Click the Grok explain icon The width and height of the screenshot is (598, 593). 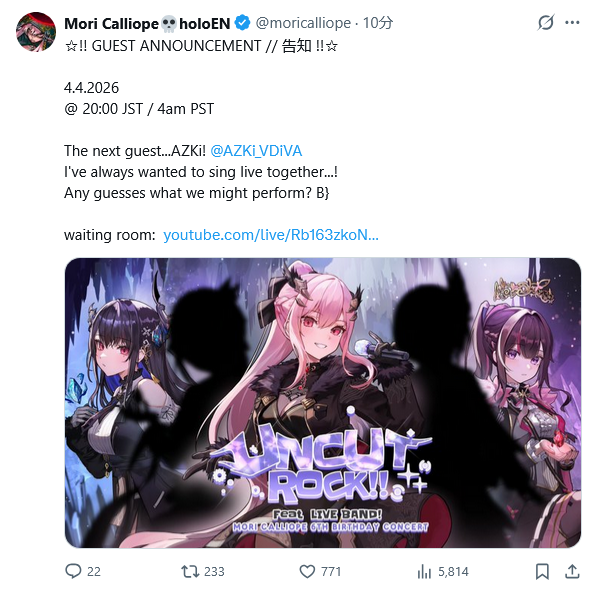(x=545, y=22)
